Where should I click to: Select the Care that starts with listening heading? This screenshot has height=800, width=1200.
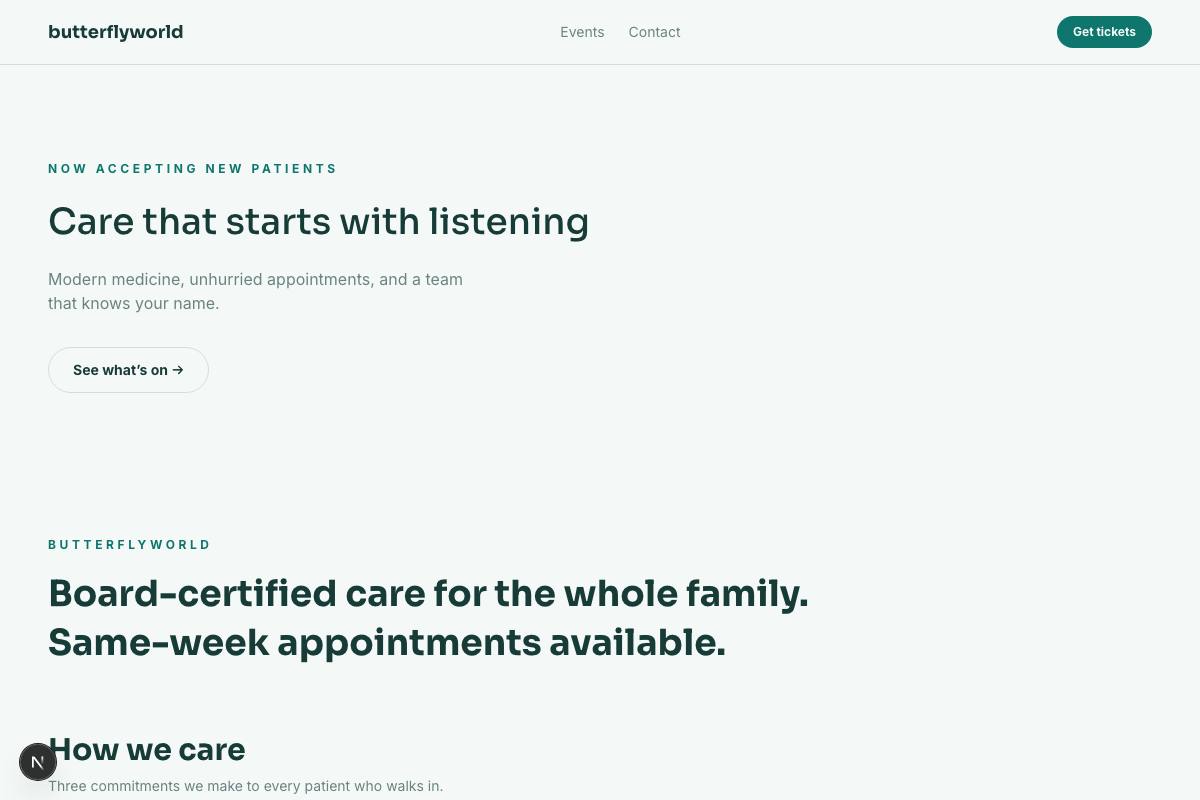click(318, 221)
